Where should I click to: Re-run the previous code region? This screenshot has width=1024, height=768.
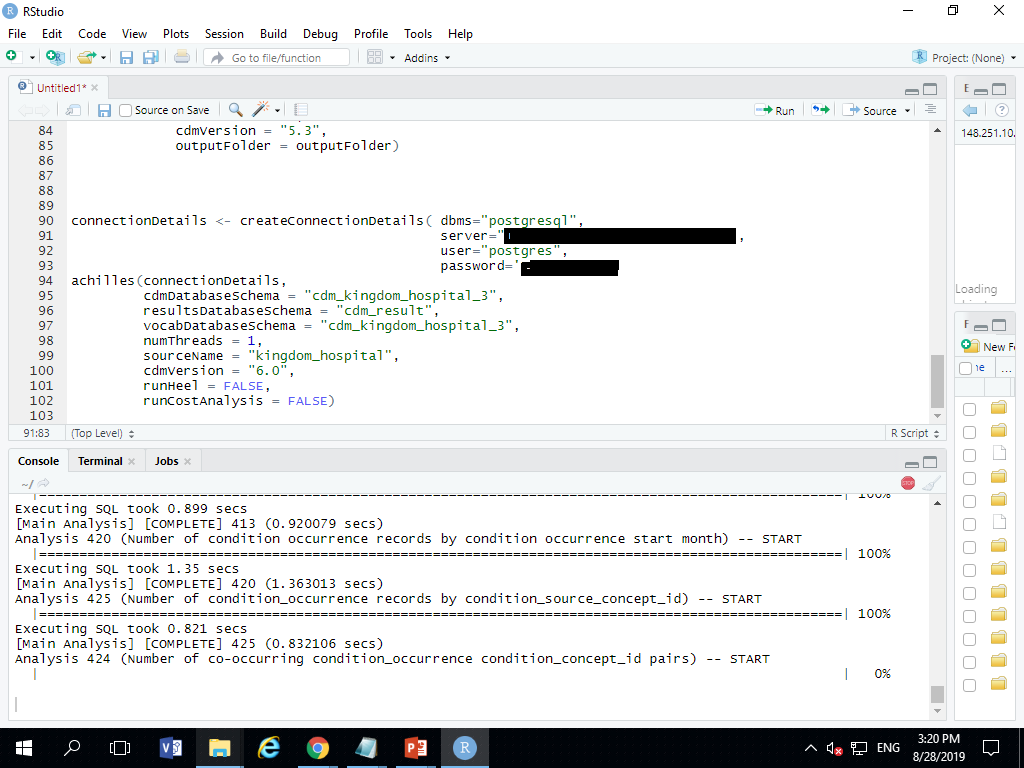click(821, 110)
